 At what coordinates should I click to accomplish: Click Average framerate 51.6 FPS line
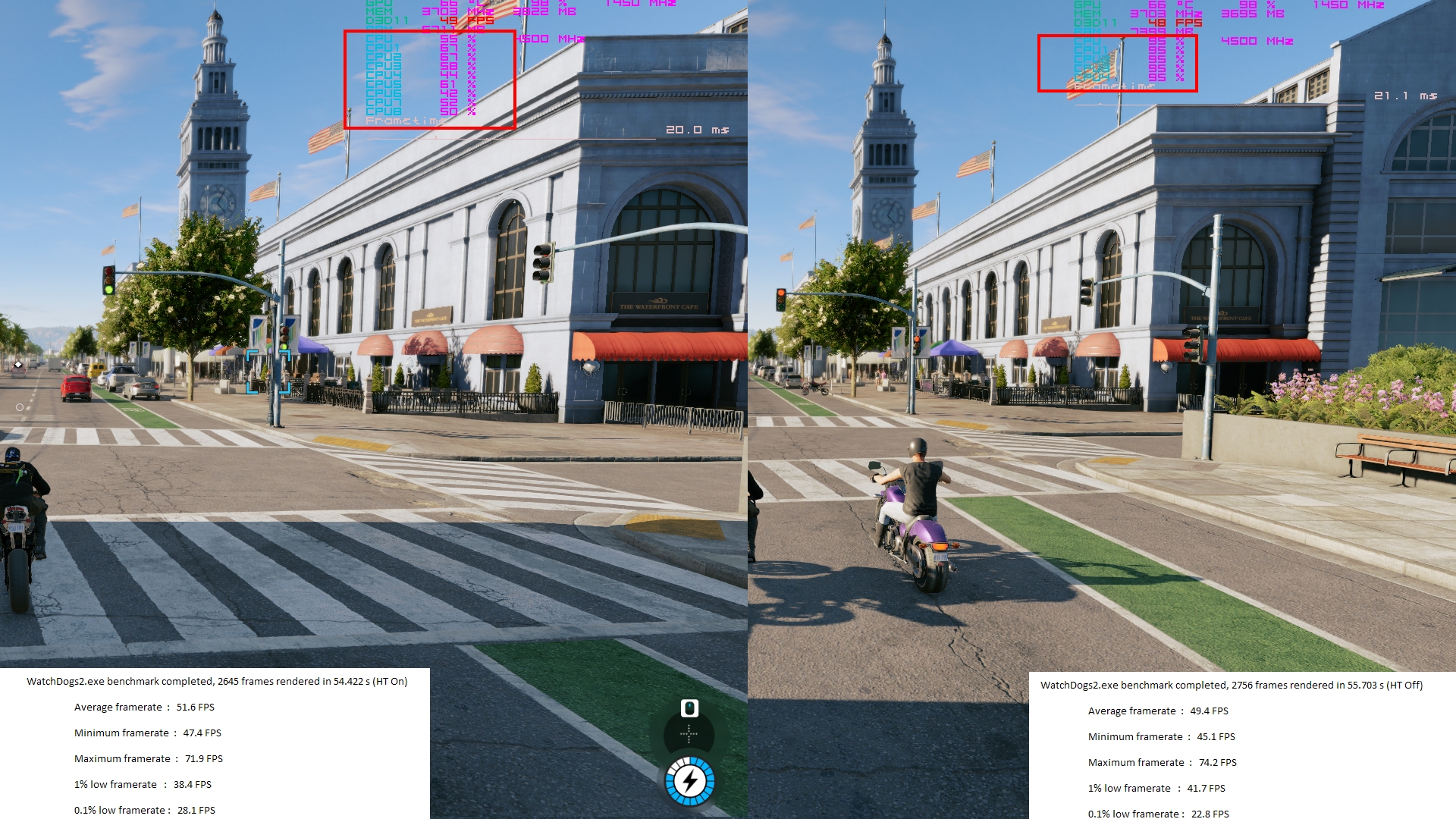[144, 707]
